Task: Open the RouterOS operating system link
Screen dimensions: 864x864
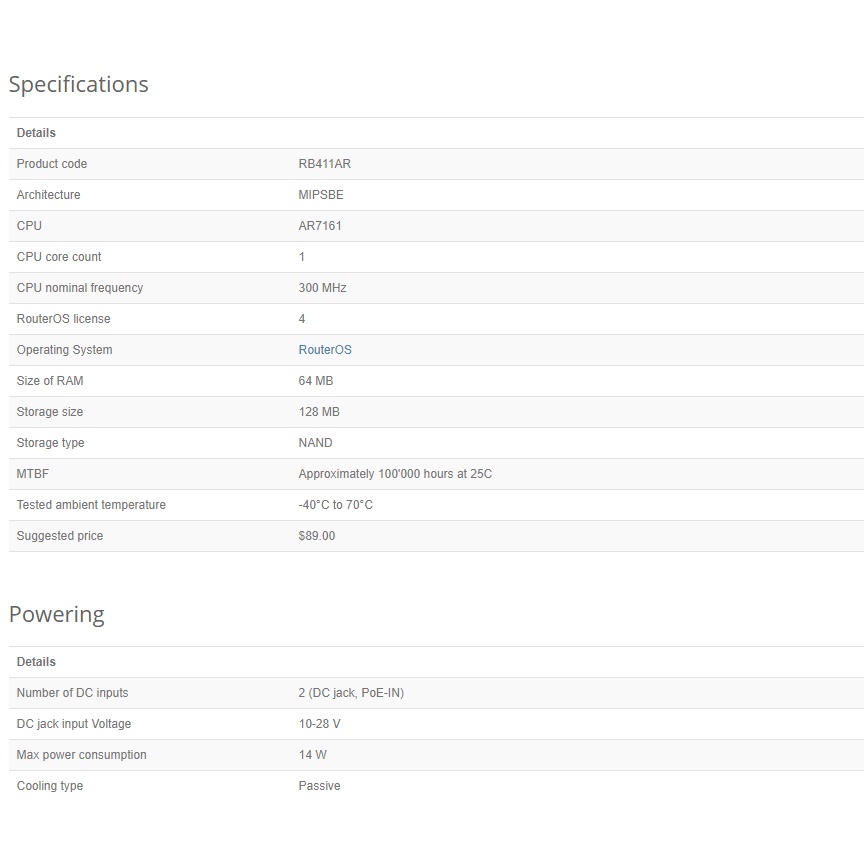Action: point(325,350)
